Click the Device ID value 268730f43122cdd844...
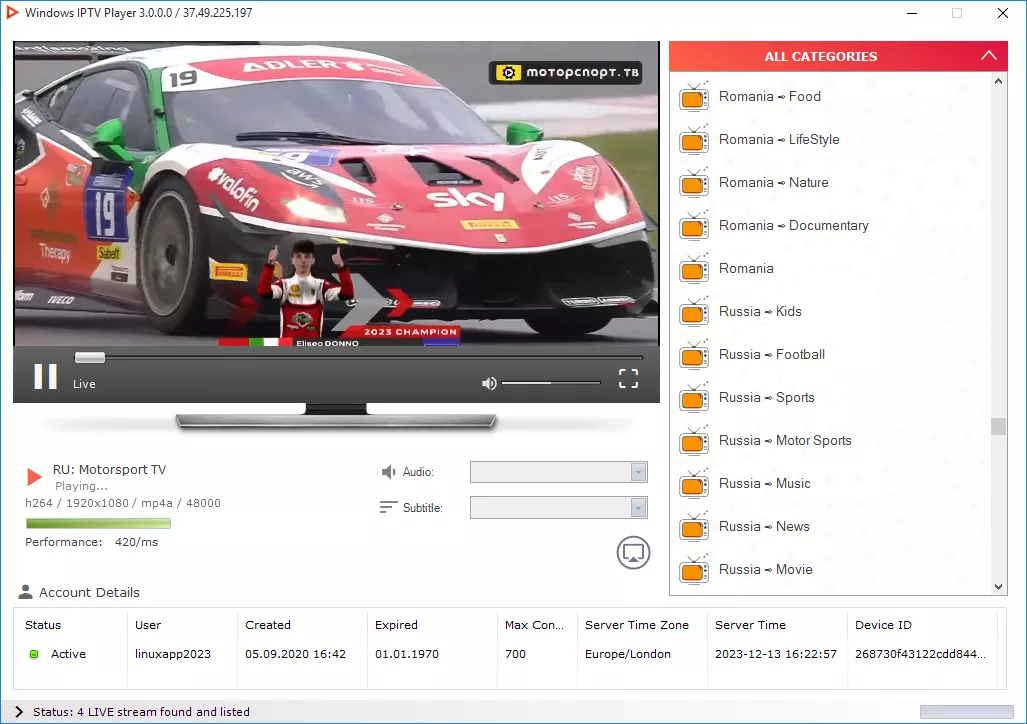Image resolution: width=1027 pixels, height=724 pixels. tap(920, 654)
